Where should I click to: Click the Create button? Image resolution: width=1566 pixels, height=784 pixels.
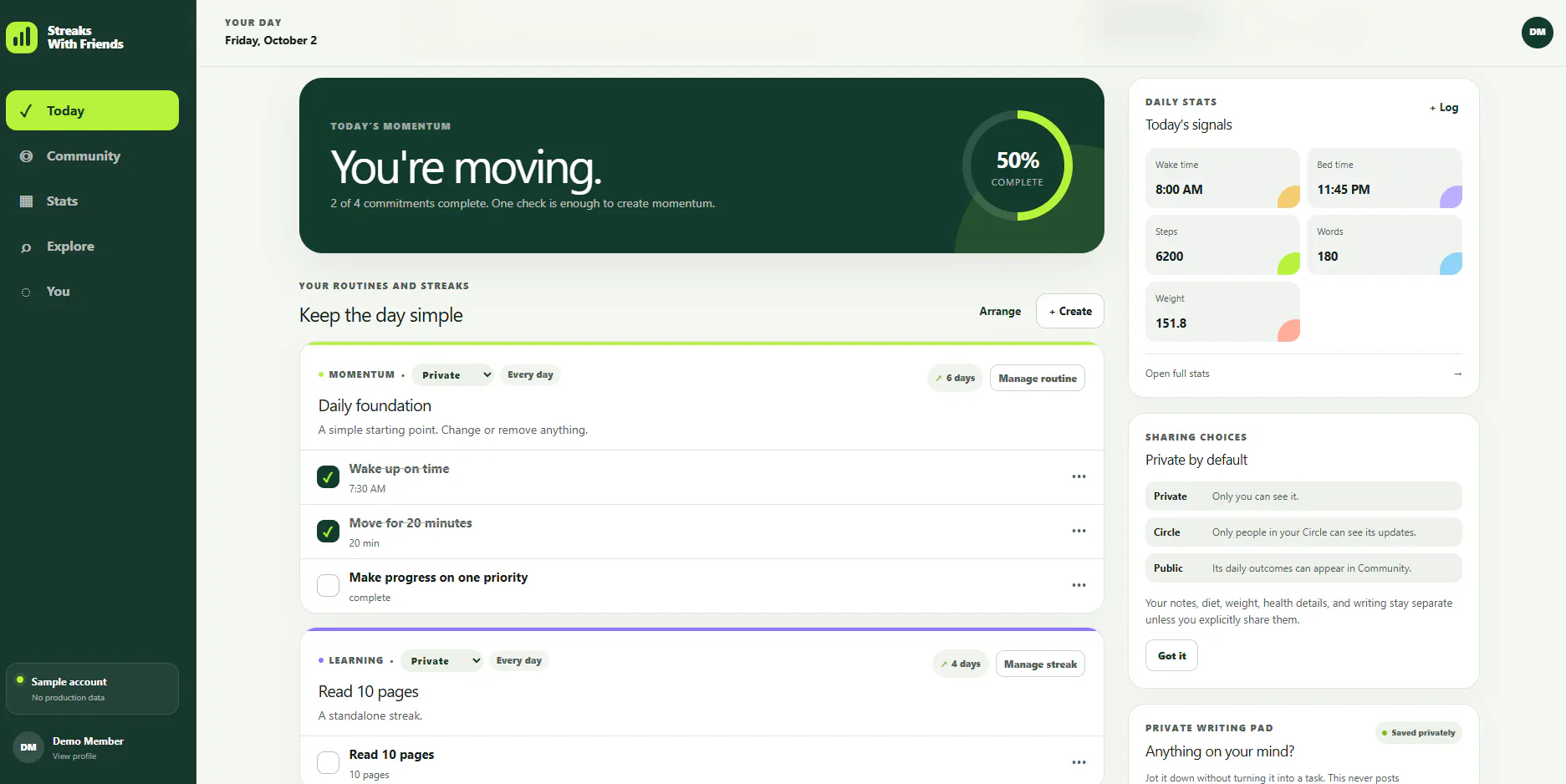(x=1070, y=311)
